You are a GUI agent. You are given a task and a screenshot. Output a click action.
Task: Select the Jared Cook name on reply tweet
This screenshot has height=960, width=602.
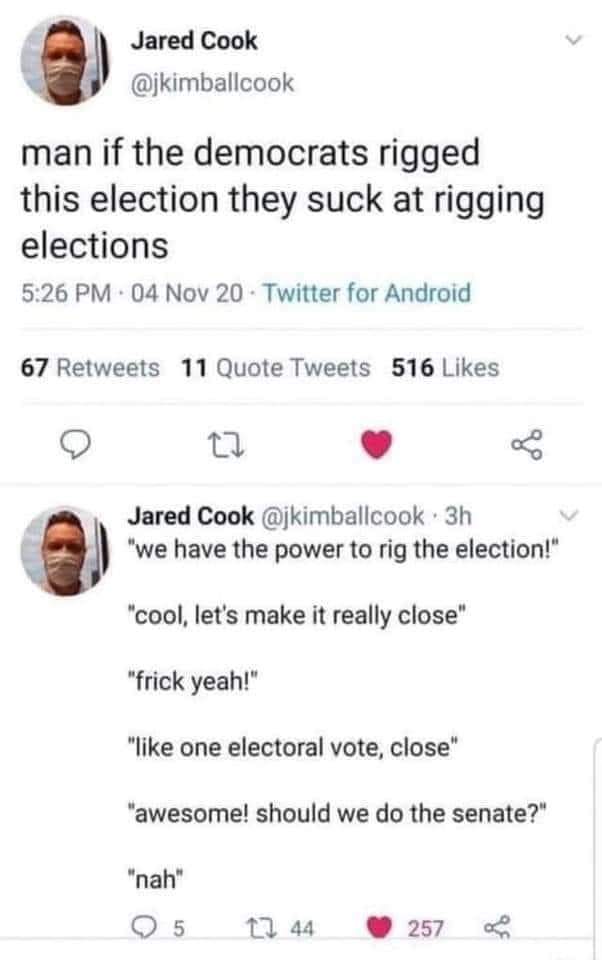click(x=190, y=516)
